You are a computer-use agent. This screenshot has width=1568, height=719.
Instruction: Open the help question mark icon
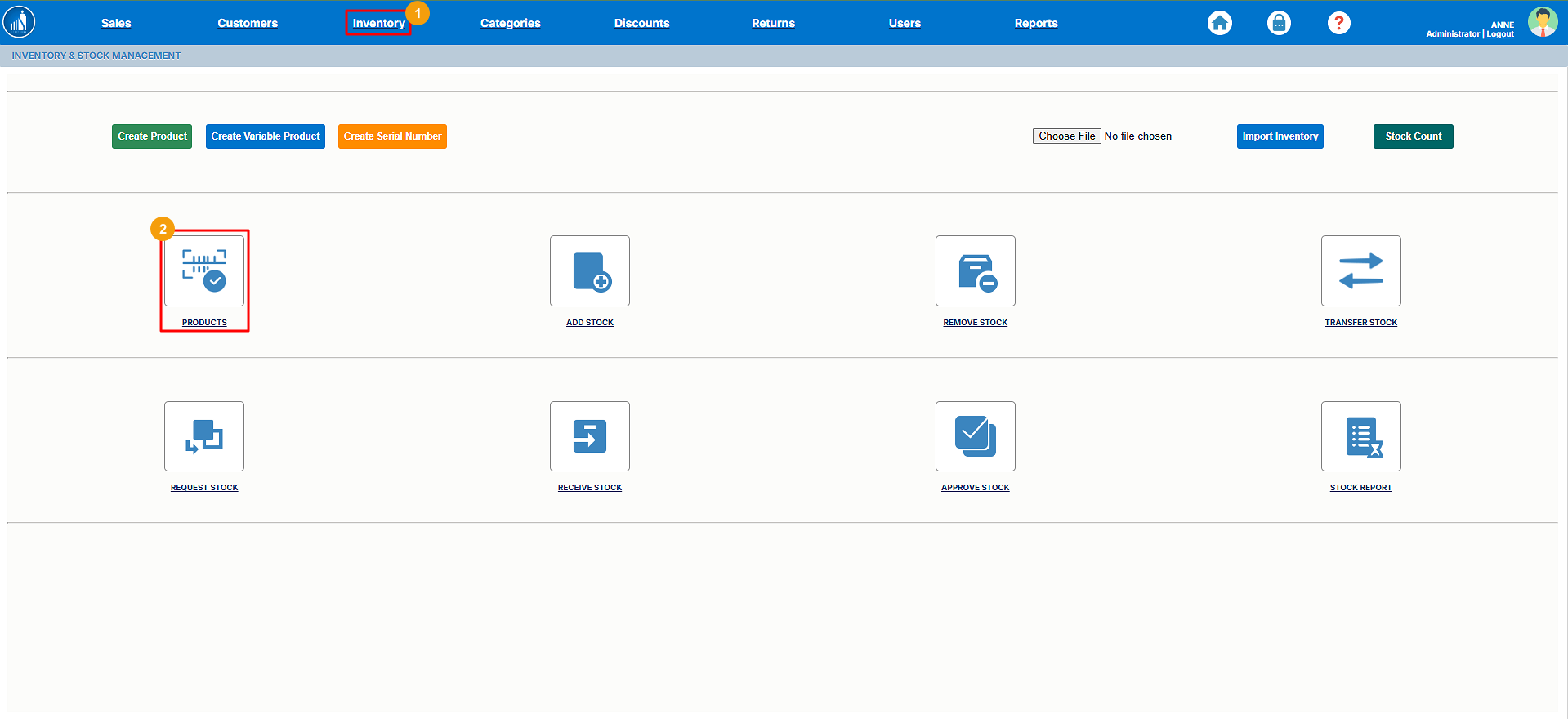pos(1338,23)
